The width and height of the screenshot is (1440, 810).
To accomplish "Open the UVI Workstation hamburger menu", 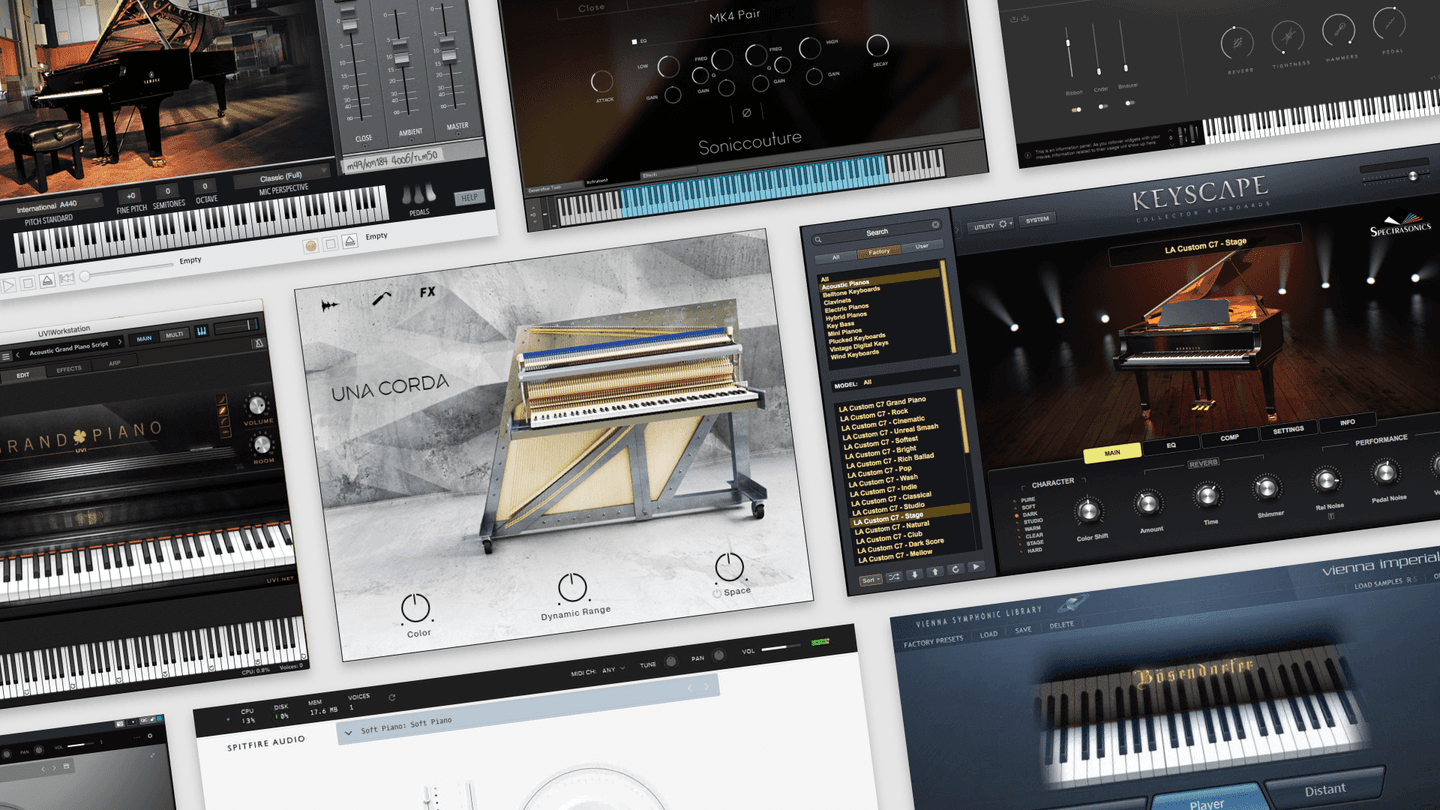I will [6, 356].
